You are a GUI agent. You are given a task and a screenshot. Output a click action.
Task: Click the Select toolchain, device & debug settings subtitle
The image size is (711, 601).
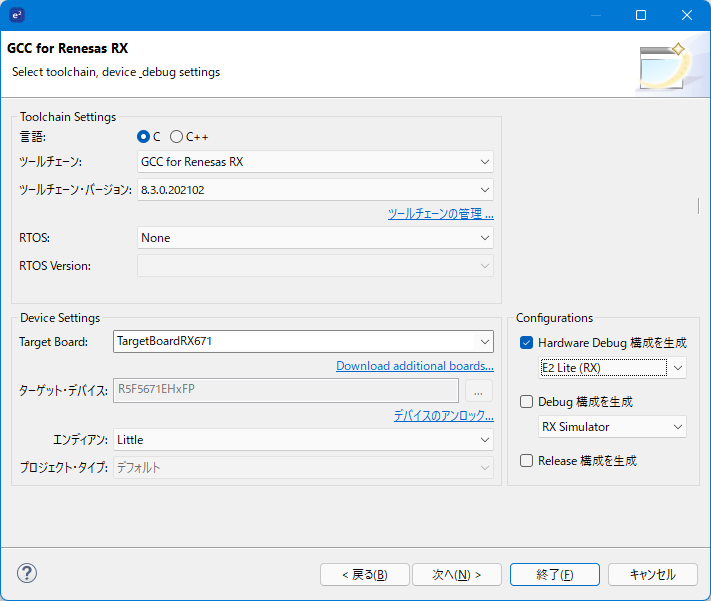point(116,72)
